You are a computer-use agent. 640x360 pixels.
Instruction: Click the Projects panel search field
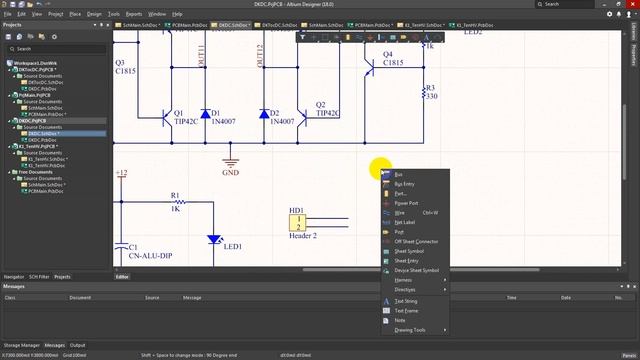pyautogui.click(x=56, y=49)
